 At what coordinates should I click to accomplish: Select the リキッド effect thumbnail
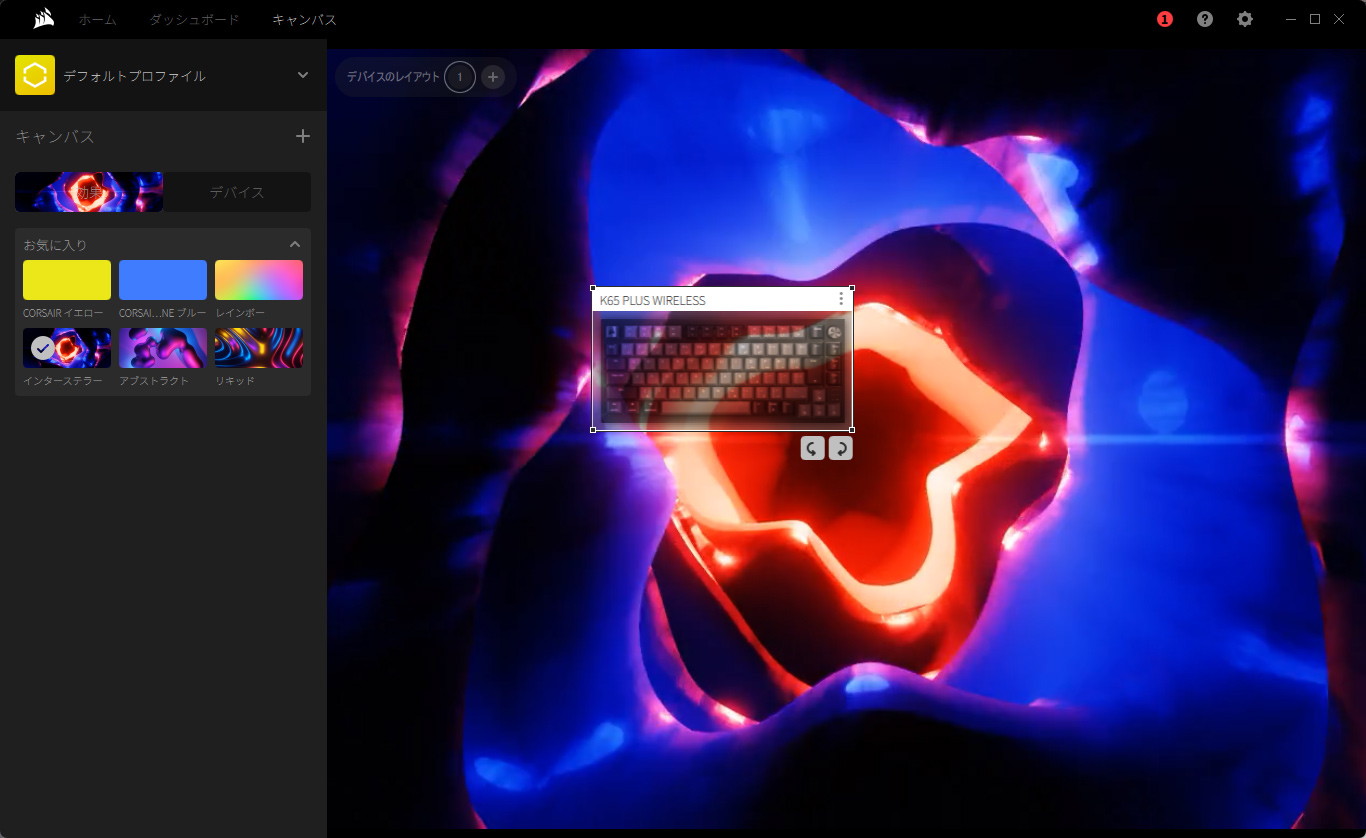(259, 348)
